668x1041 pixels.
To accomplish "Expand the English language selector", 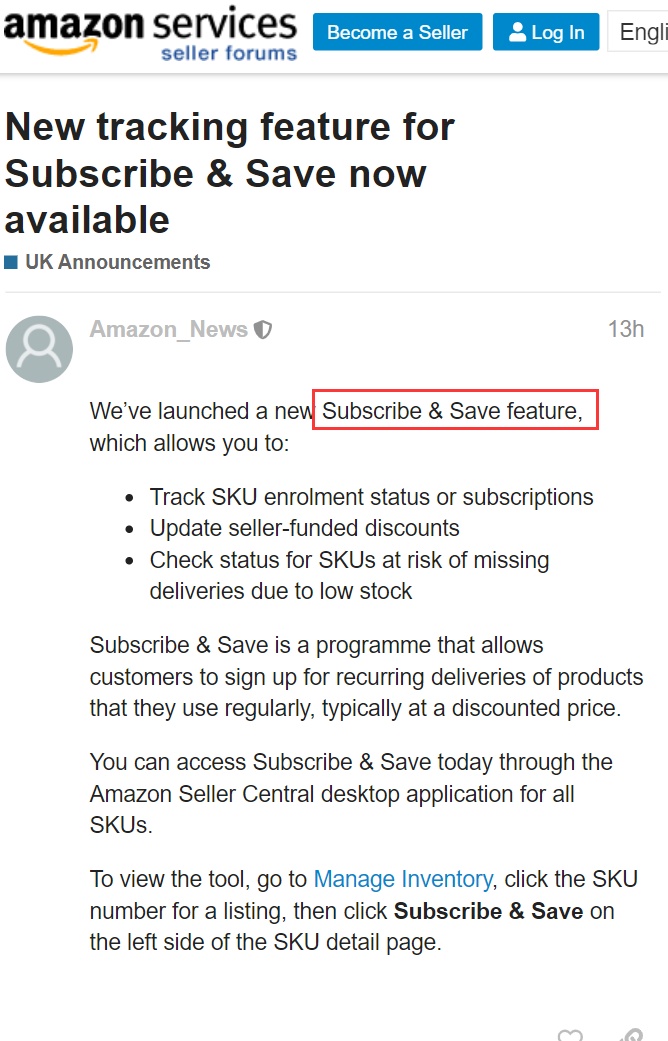I will pyautogui.click(x=639, y=32).
